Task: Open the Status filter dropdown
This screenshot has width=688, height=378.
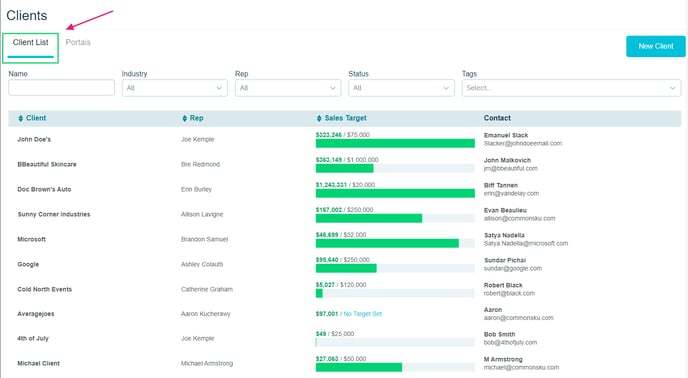Action: (x=401, y=88)
